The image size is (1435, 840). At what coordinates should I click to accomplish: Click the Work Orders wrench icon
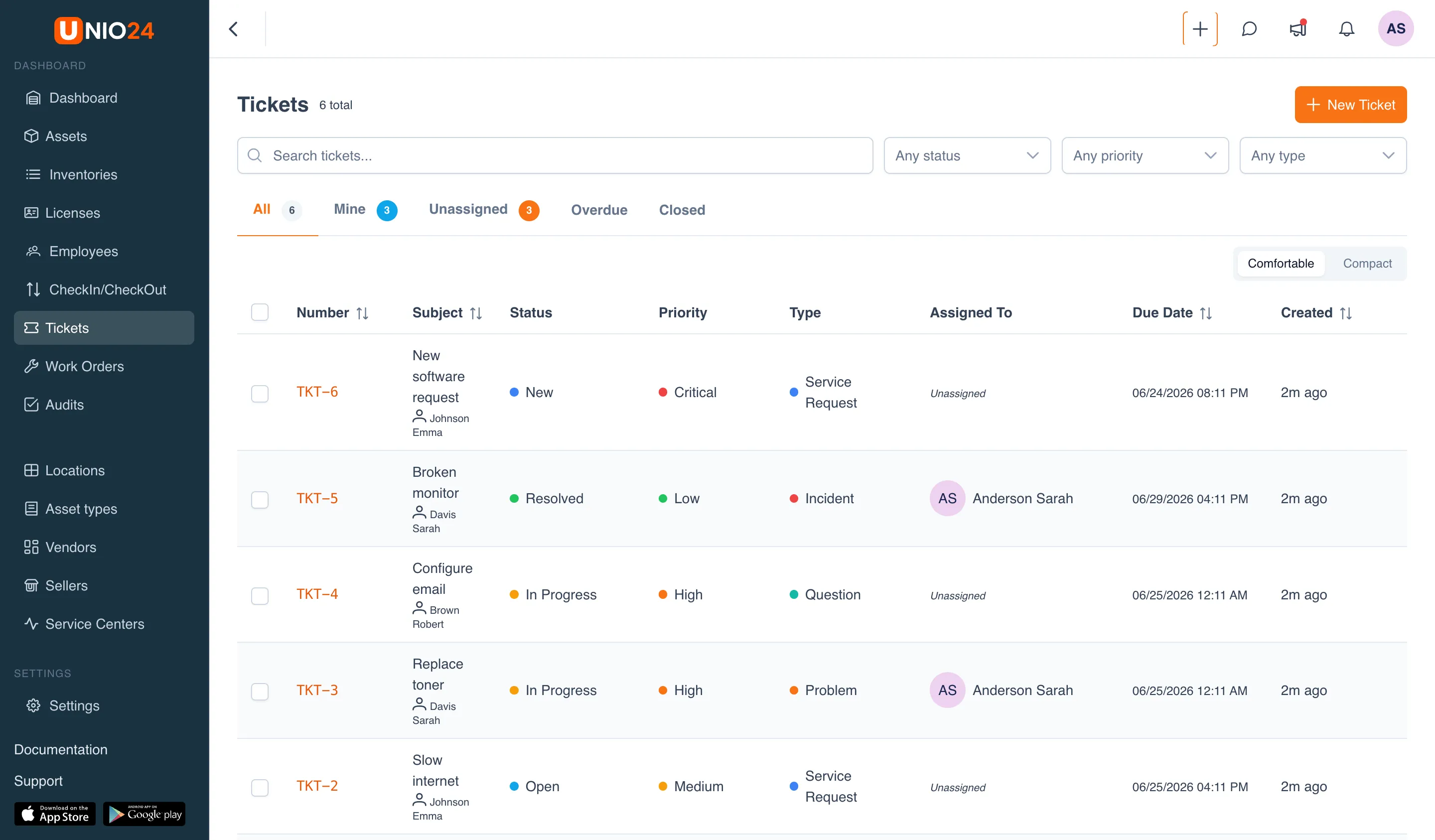pyautogui.click(x=31, y=366)
